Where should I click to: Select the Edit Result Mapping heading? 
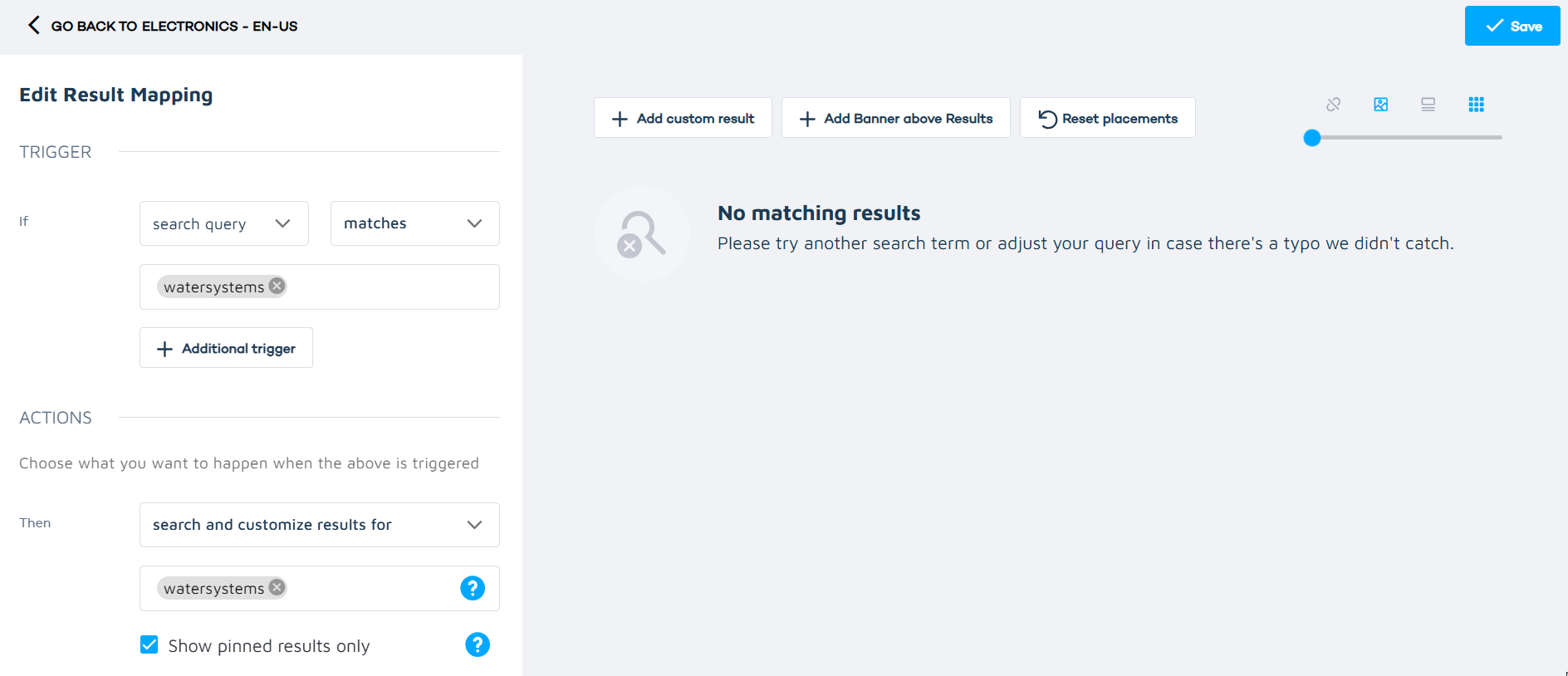pos(115,95)
